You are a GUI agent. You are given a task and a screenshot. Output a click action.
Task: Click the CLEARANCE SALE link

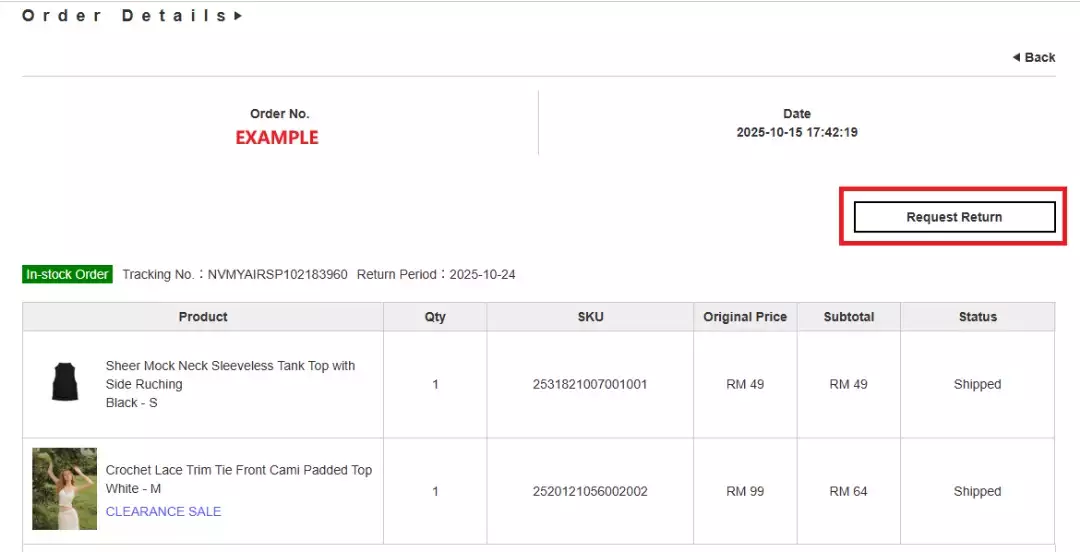[x=163, y=511]
